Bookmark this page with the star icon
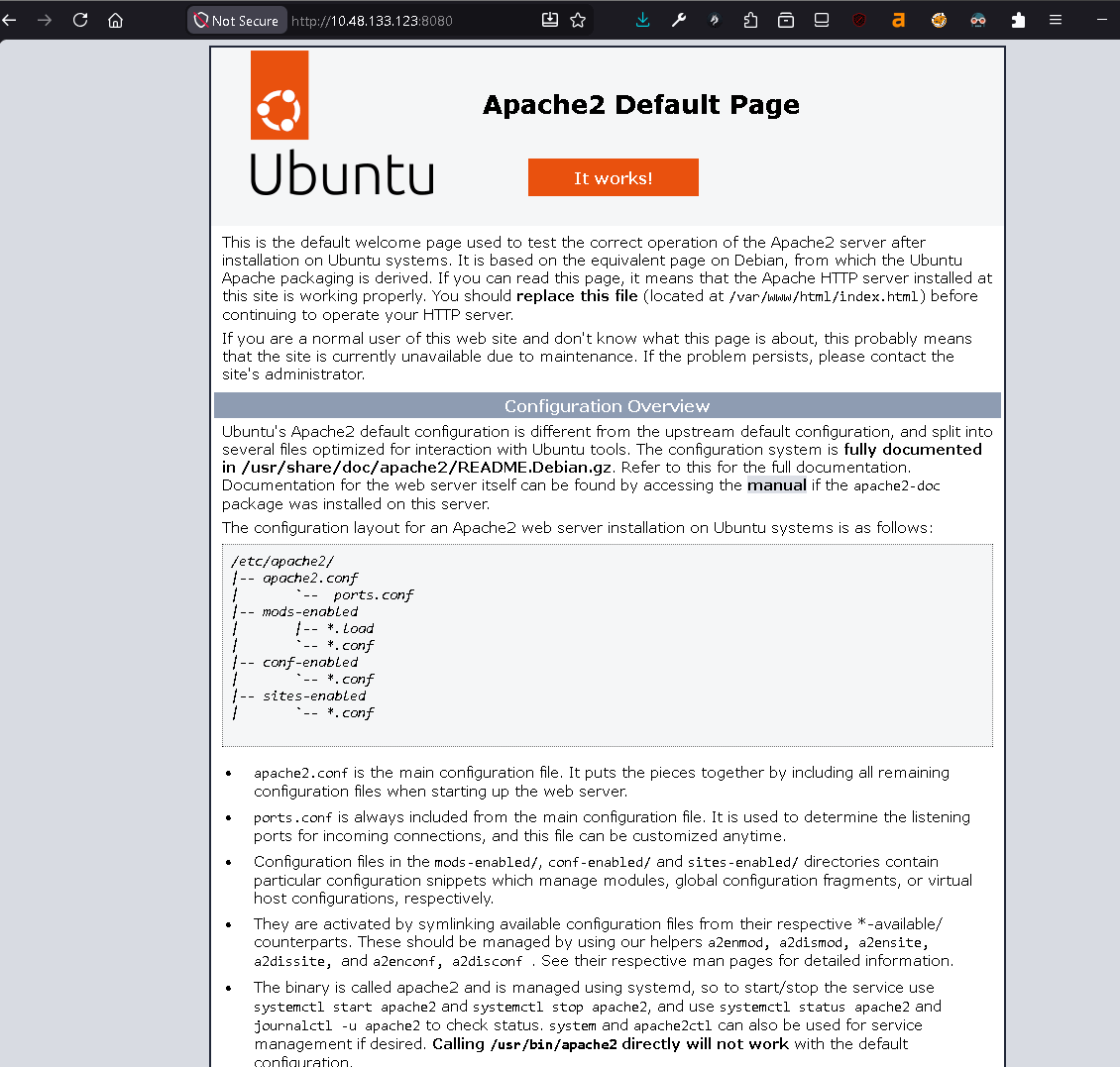Viewport: 1120px width, 1067px height. (578, 20)
